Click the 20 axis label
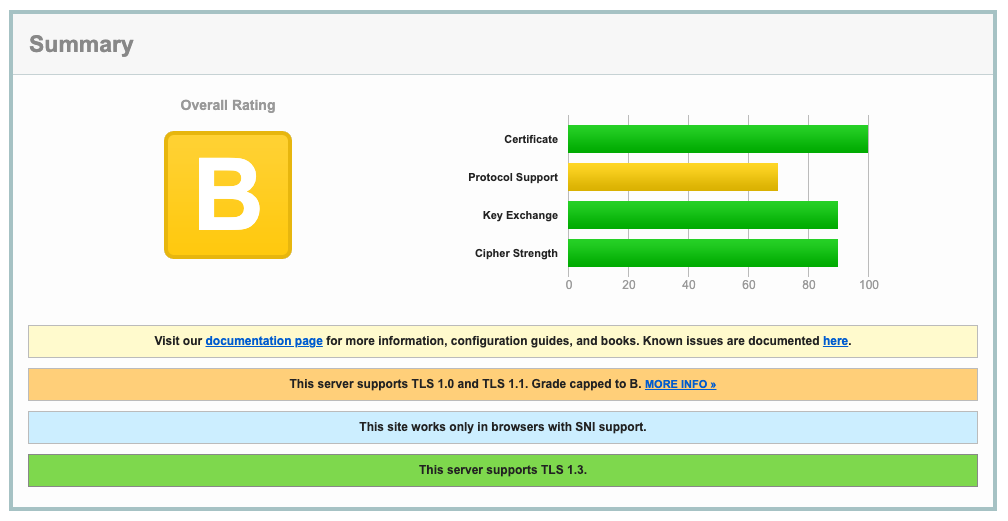This screenshot has width=1008, height=521. (629, 285)
